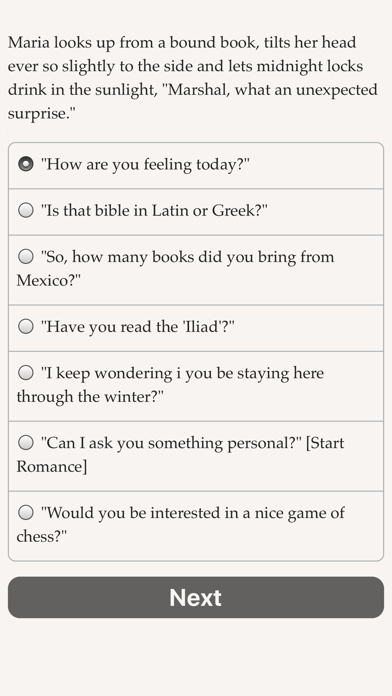Tap the word "Romance]" on the second line
The width and height of the screenshot is (392, 696).
[51, 467]
